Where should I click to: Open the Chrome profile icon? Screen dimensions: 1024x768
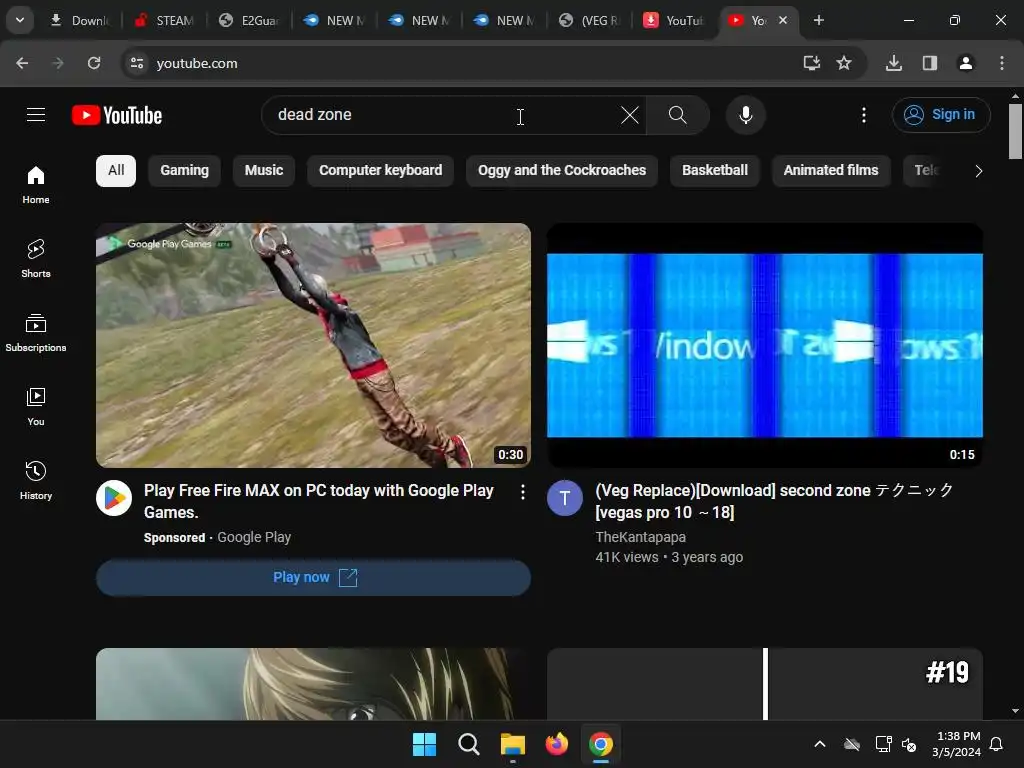coord(965,63)
